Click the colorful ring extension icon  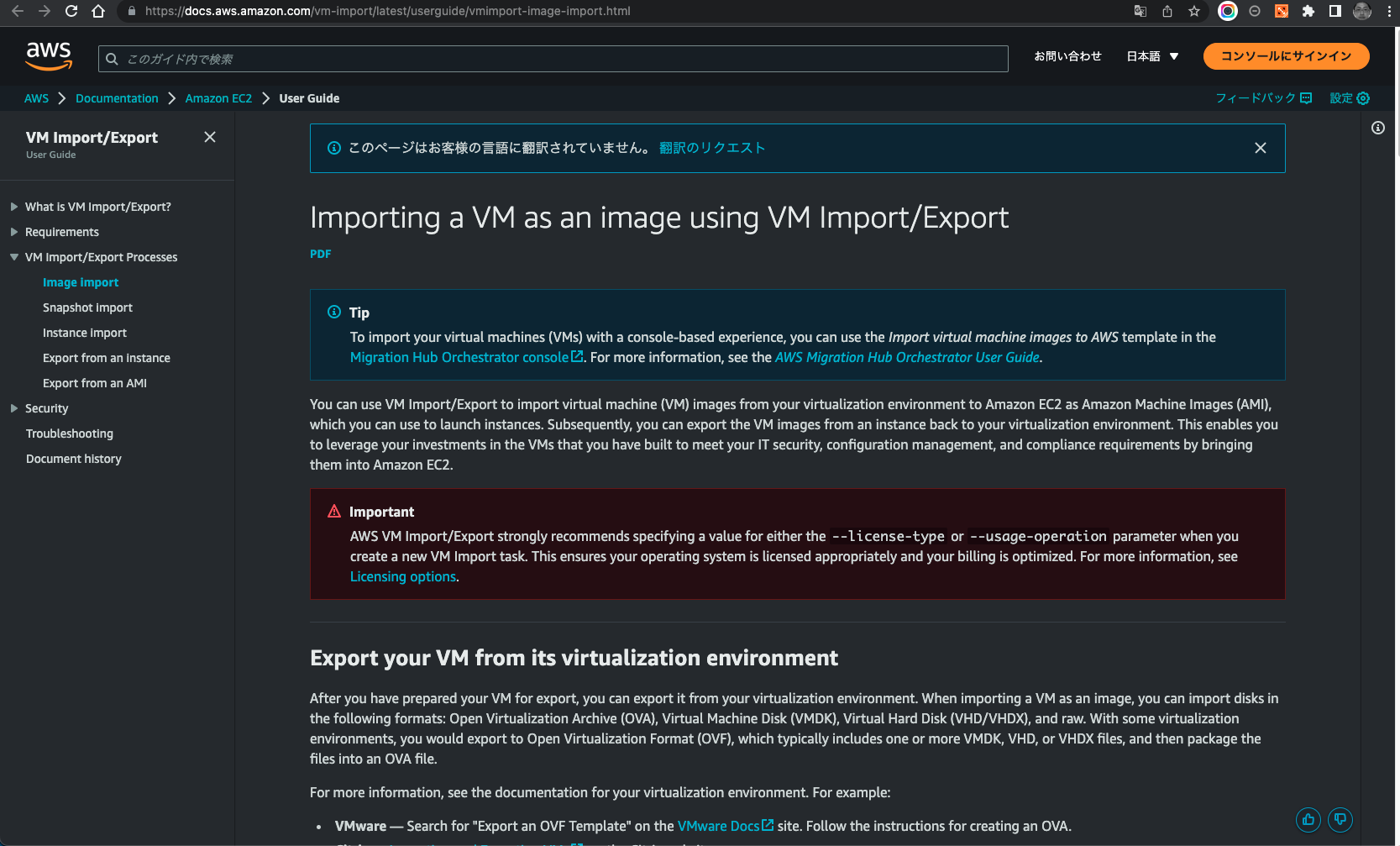coord(1228,11)
